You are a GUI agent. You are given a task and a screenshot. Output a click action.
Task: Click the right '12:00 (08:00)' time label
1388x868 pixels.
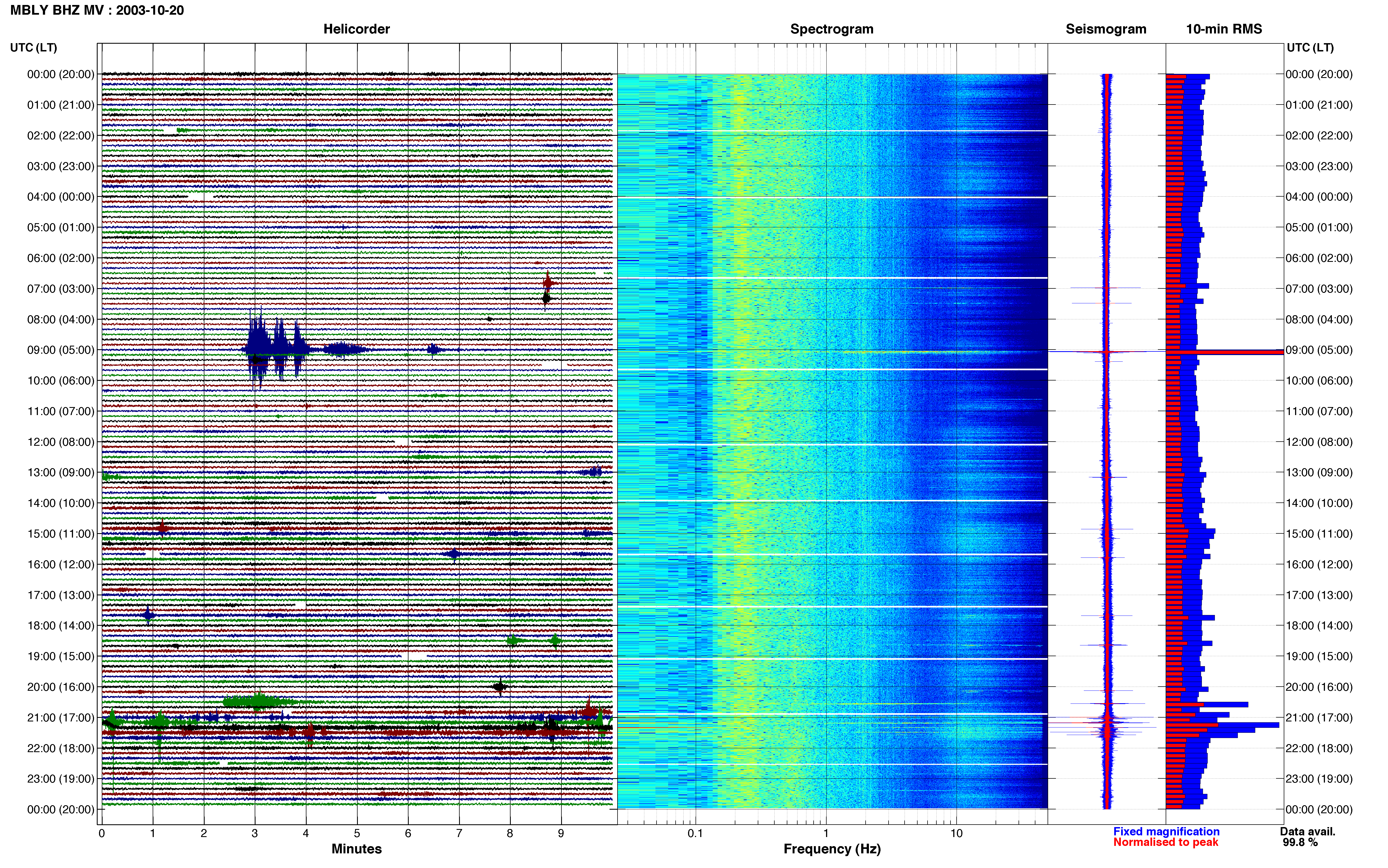1319,442
